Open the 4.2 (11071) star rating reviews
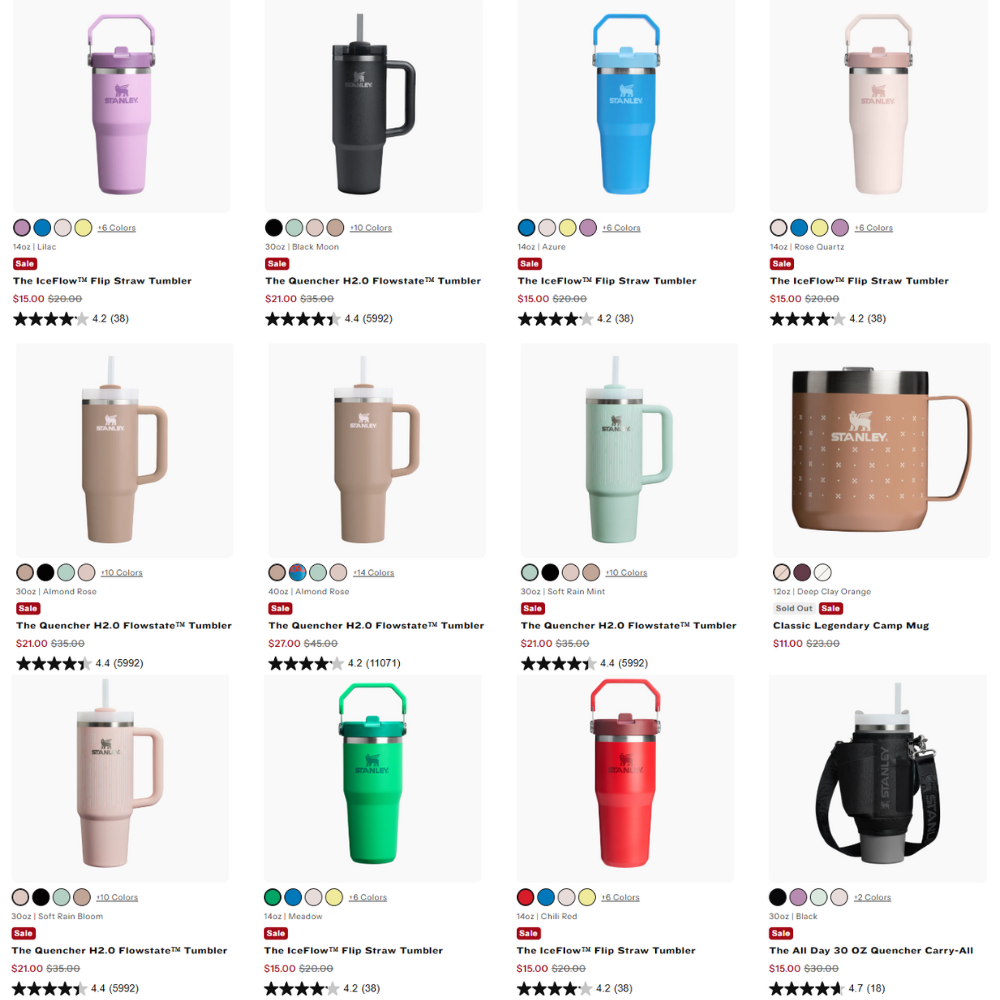 coord(334,663)
